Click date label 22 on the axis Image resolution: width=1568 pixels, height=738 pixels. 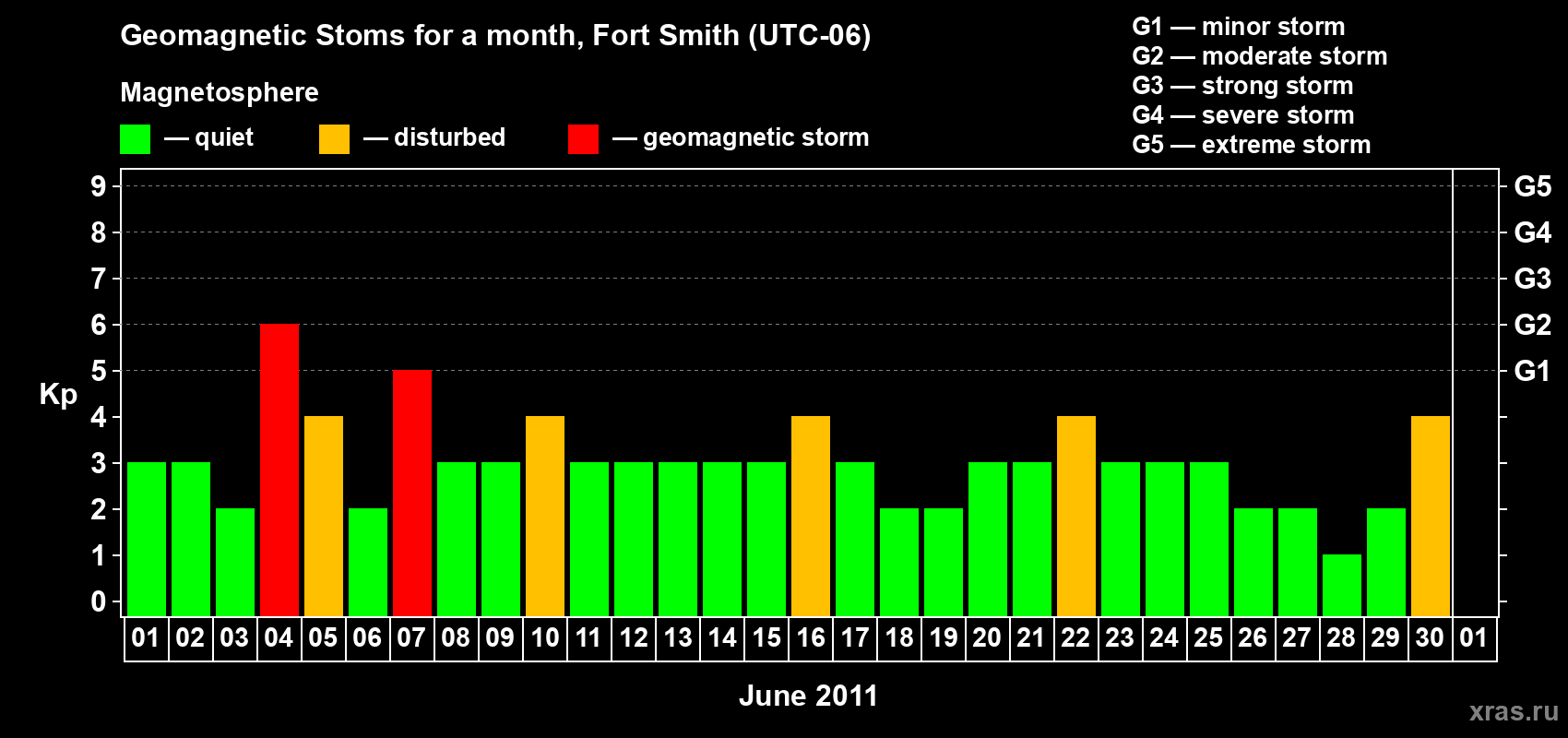click(x=1075, y=638)
